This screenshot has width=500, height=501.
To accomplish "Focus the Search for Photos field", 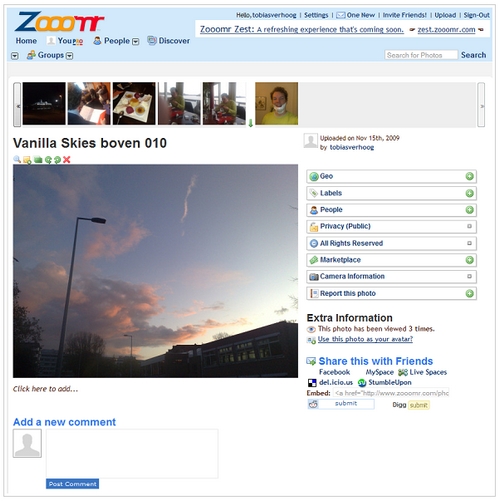I will point(421,55).
